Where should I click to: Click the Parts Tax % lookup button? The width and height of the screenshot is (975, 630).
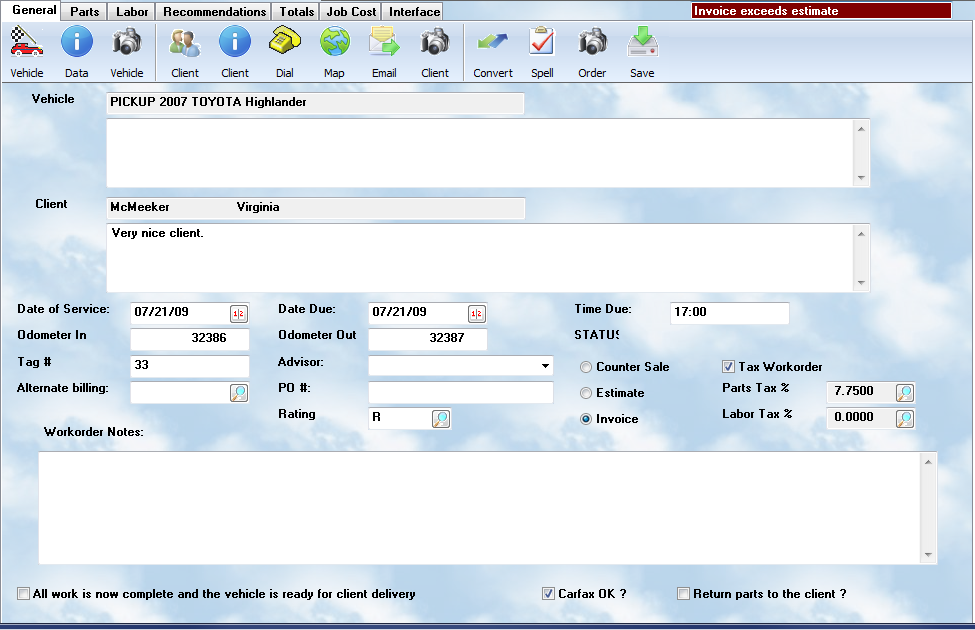(x=904, y=393)
